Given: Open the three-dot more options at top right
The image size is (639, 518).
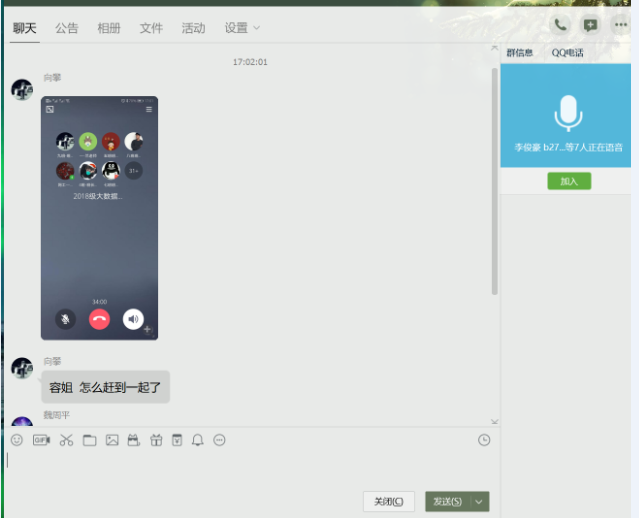Looking at the screenshot, I should [621, 26].
